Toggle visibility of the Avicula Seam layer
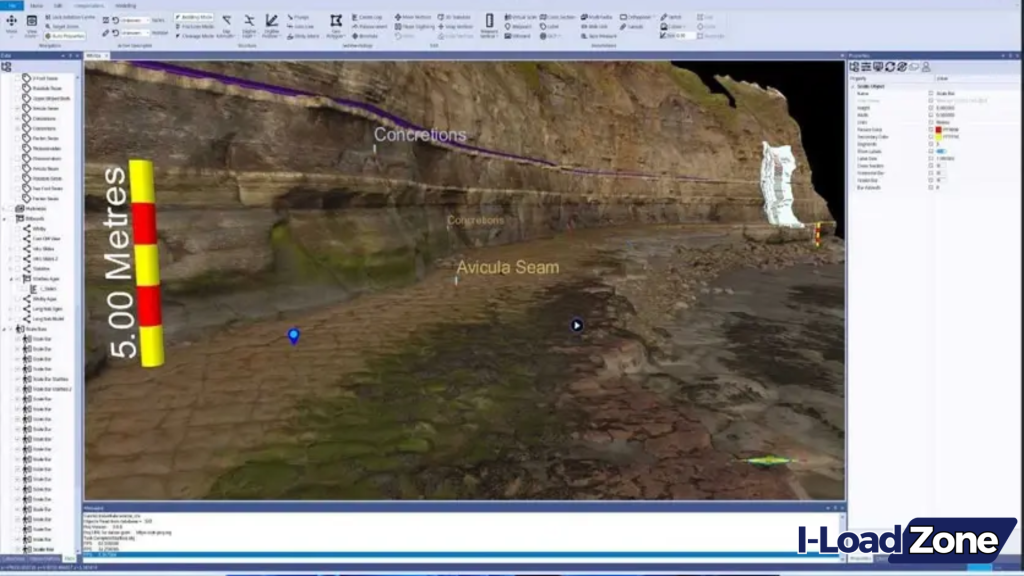This screenshot has height=576, width=1024. point(17,110)
